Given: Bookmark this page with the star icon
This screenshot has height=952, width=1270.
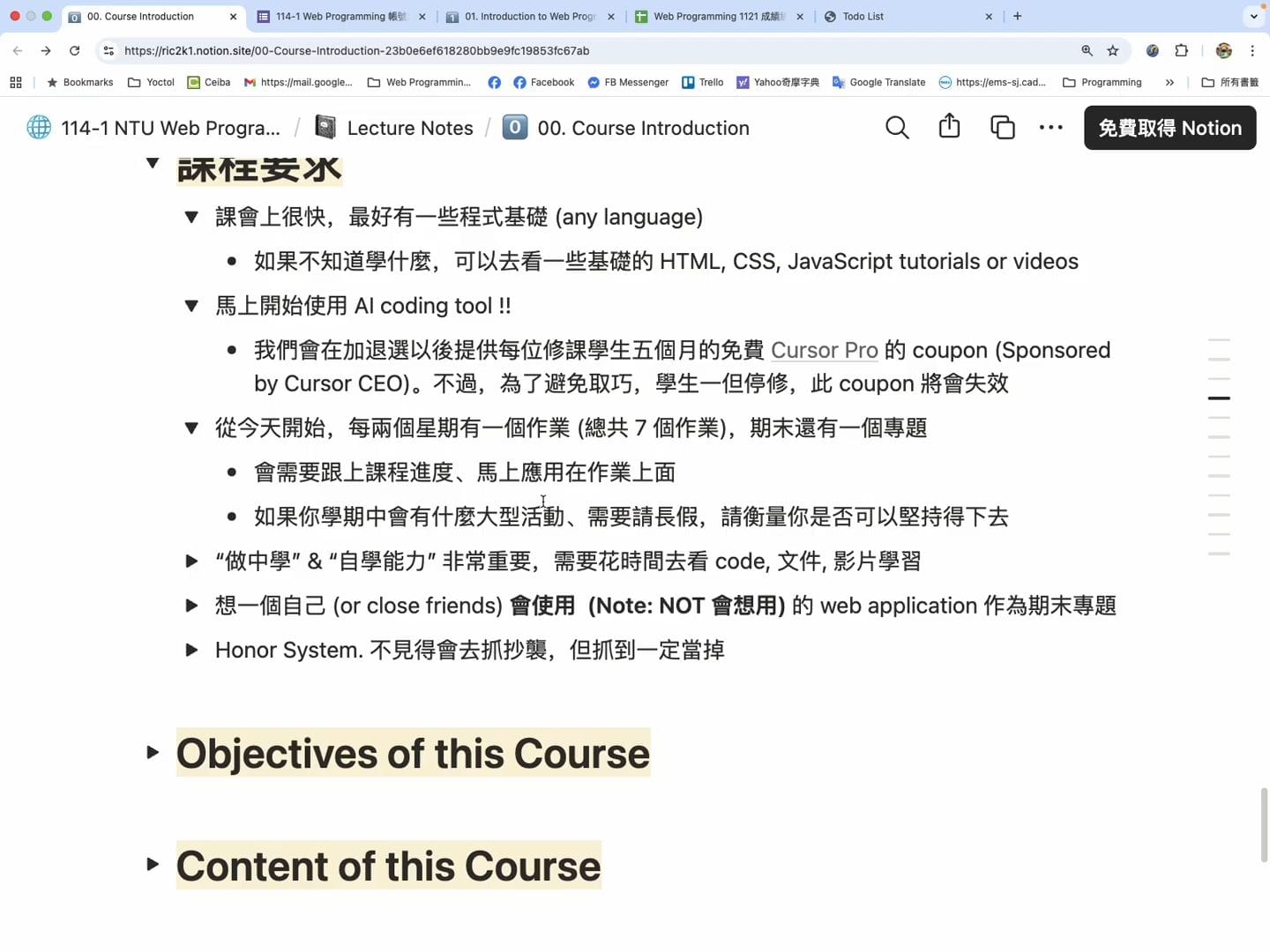Looking at the screenshot, I should (1113, 51).
